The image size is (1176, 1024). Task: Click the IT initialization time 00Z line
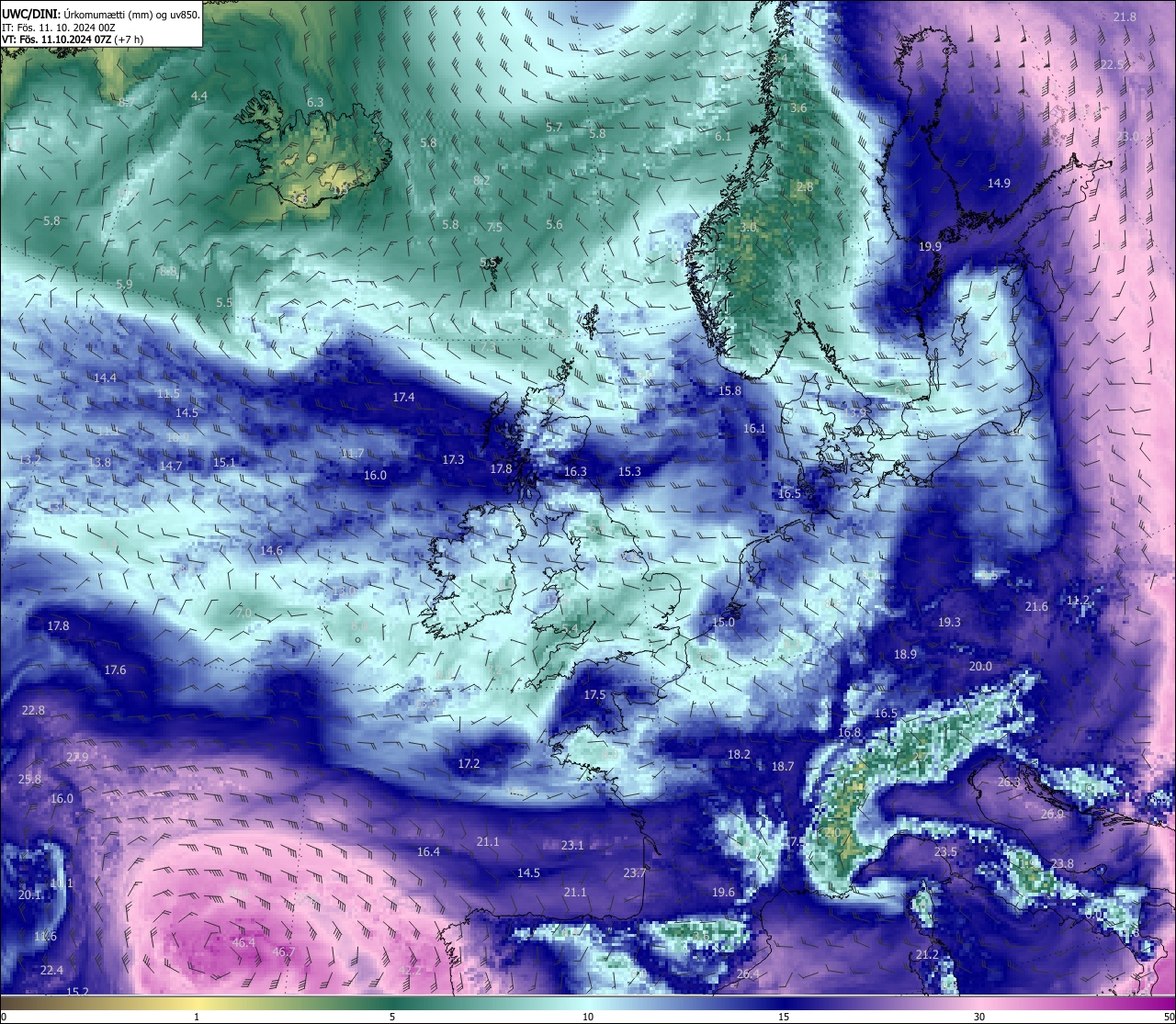pyautogui.click(x=59, y=28)
